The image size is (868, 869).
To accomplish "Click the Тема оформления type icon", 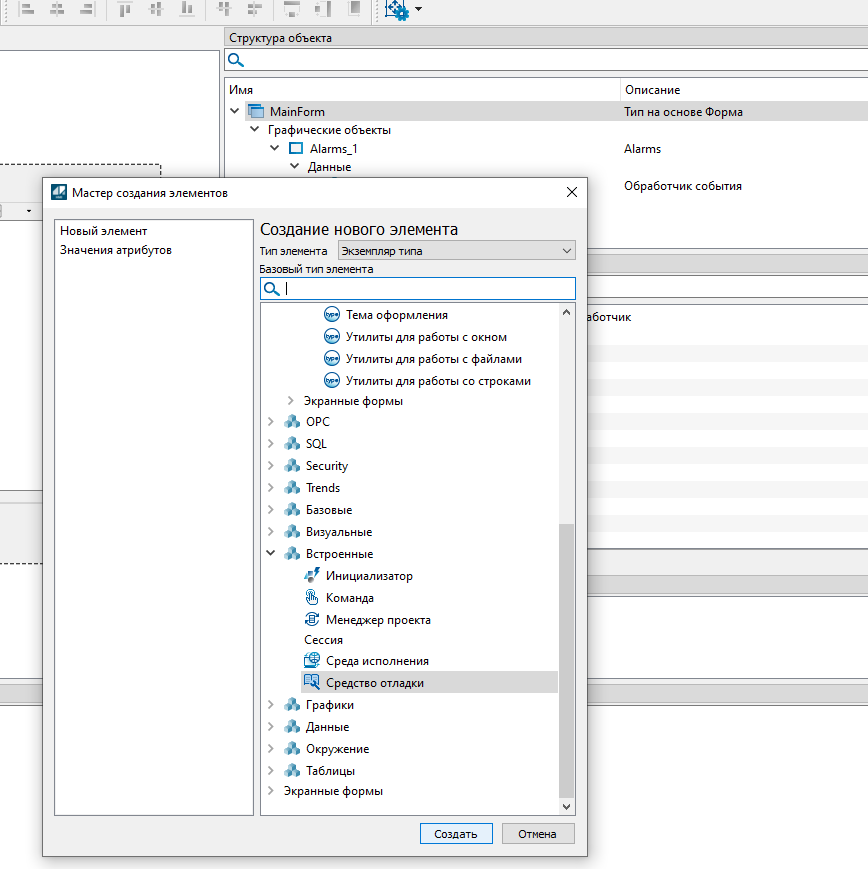I will click(332, 315).
